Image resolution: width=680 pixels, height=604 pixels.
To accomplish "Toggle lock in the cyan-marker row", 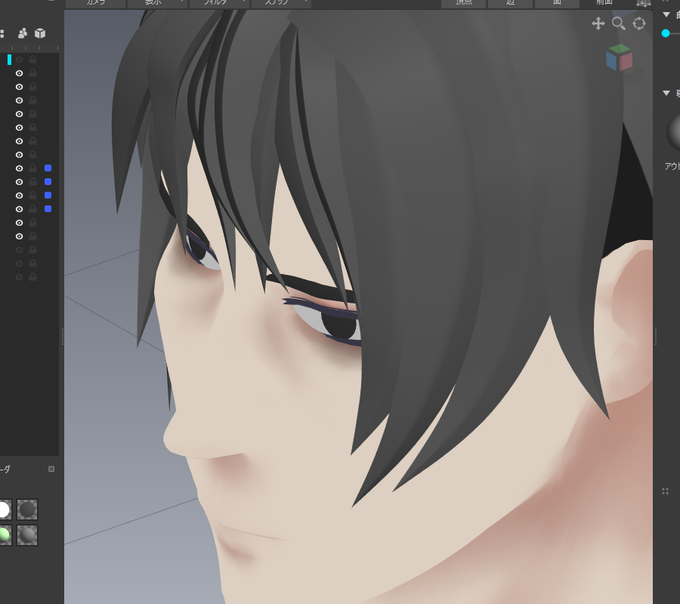I will (33, 59).
